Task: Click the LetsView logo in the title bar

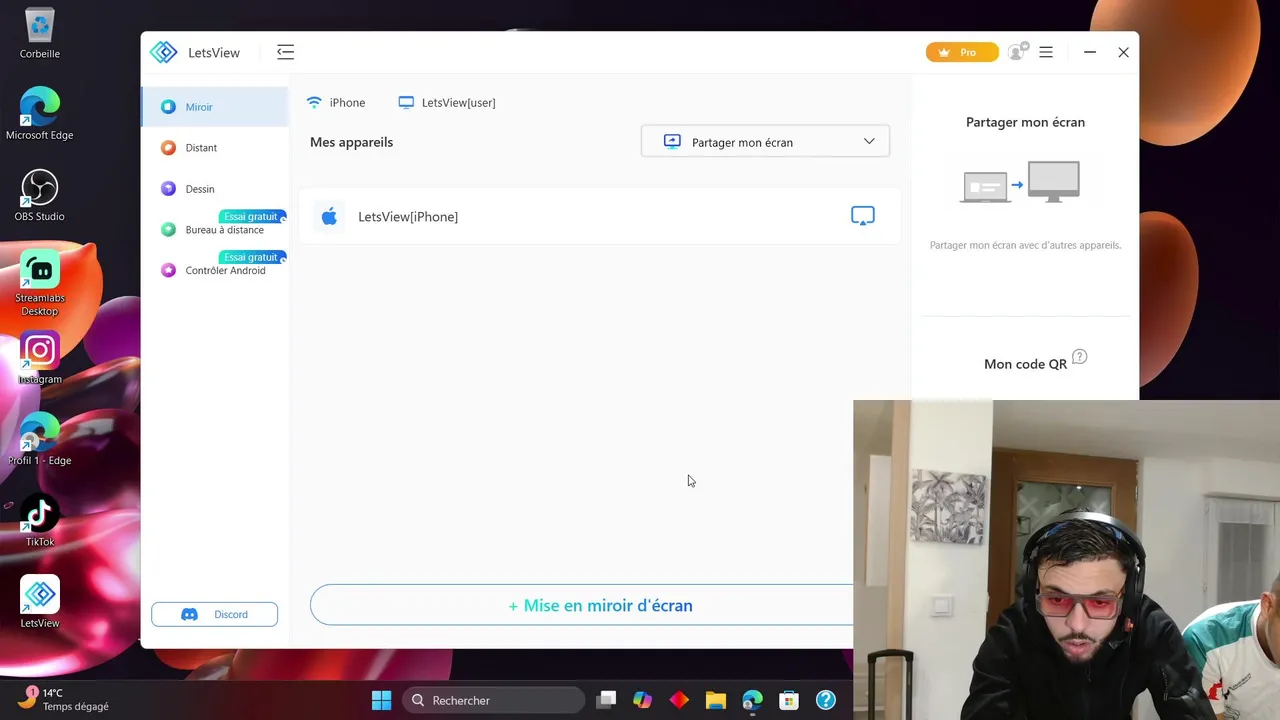Action: click(163, 52)
